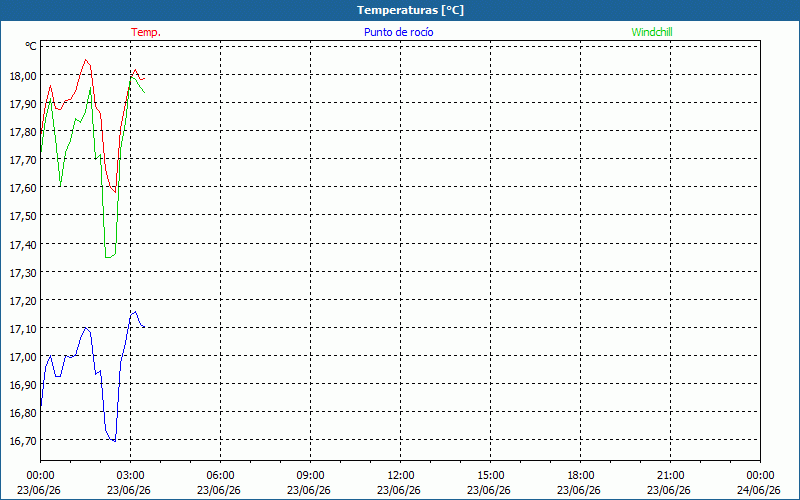This screenshot has height=500, width=800.
Task: Click the 12:00 time axis label
Action: 401,476
